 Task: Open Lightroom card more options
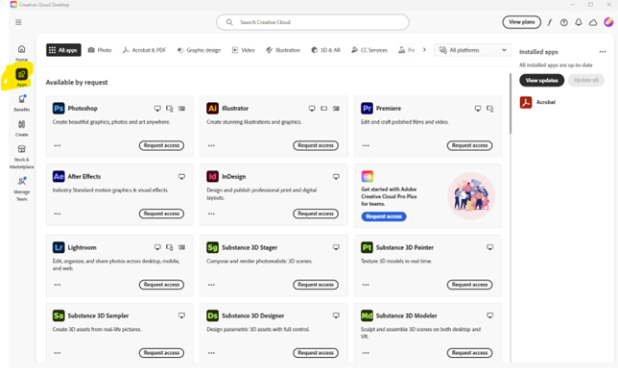click(58, 285)
